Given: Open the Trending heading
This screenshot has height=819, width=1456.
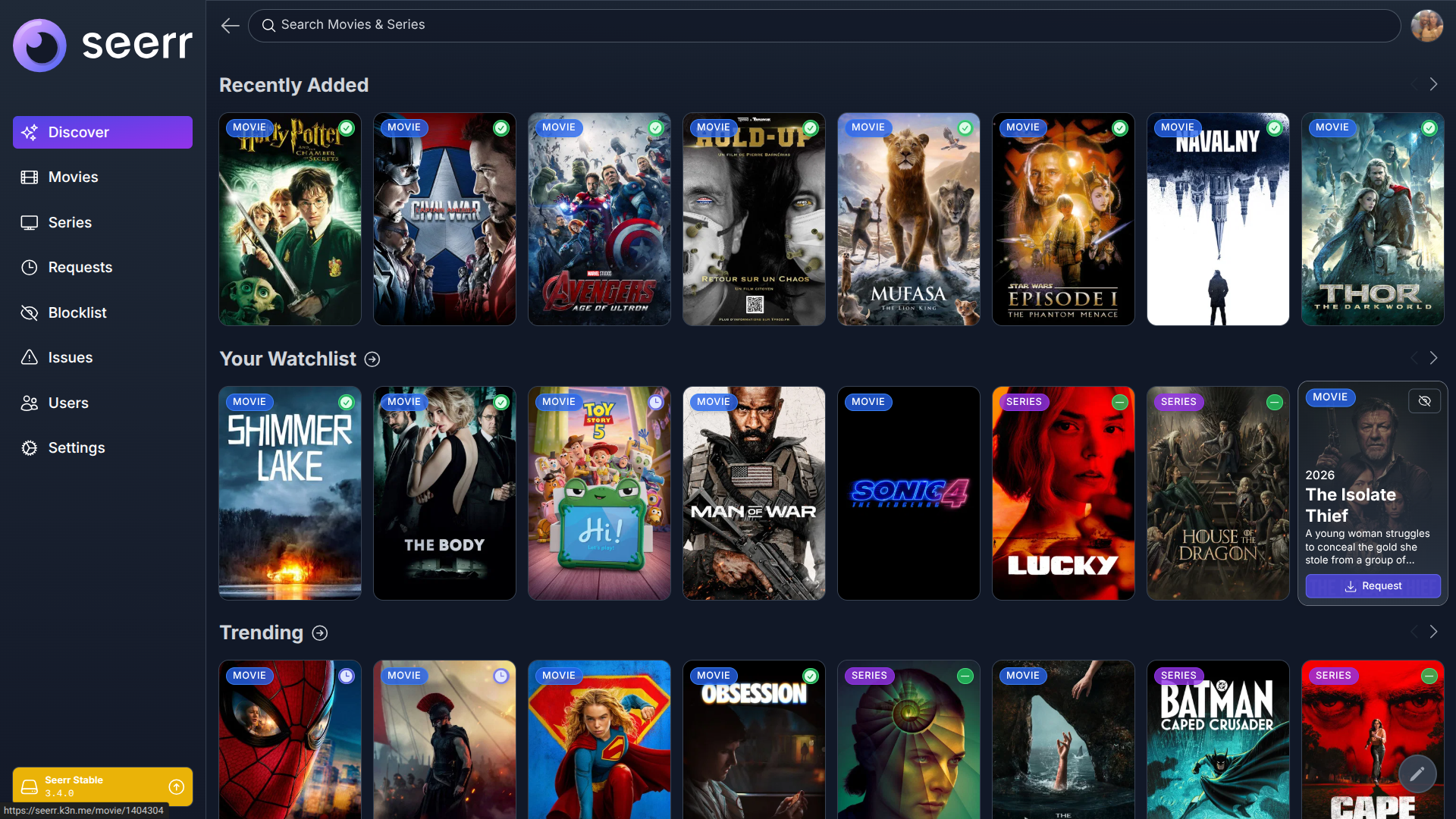Looking at the screenshot, I should pyautogui.click(x=261, y=632).
